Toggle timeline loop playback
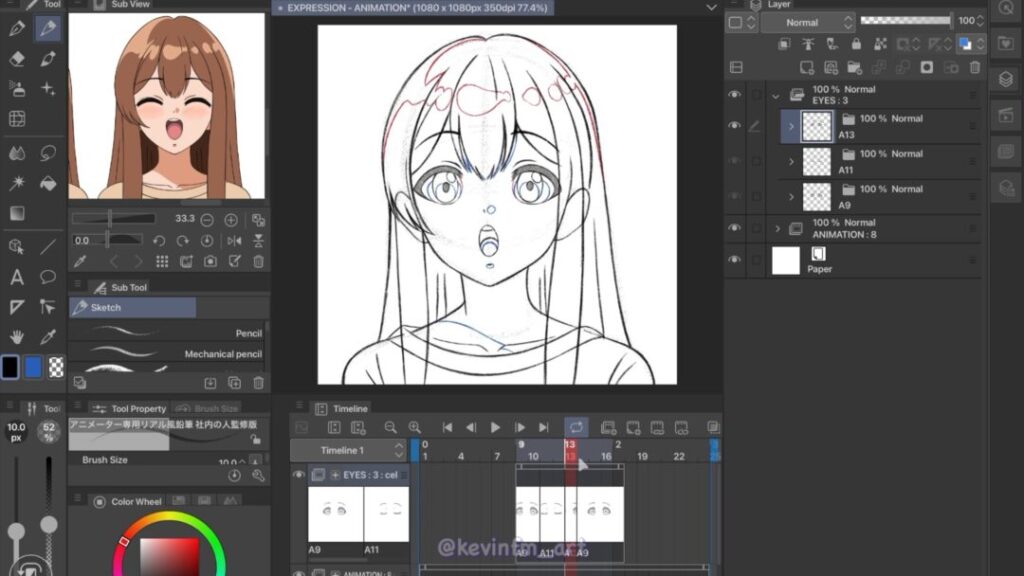This screenshot has height=576, width=1024. pyautogui.click(x=576, y=427)
